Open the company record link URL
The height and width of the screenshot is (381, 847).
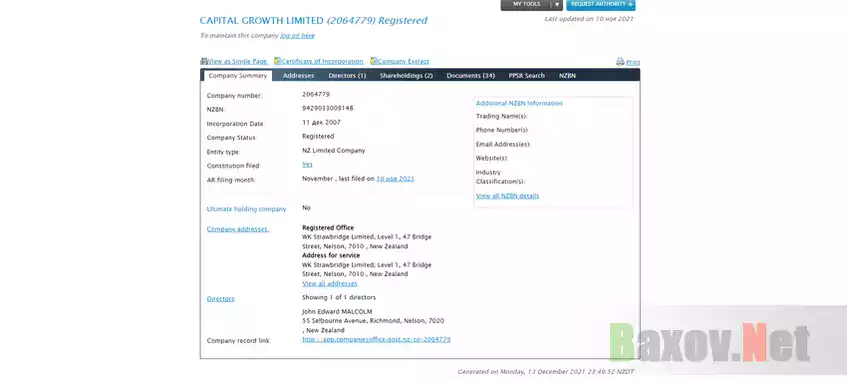376,339
